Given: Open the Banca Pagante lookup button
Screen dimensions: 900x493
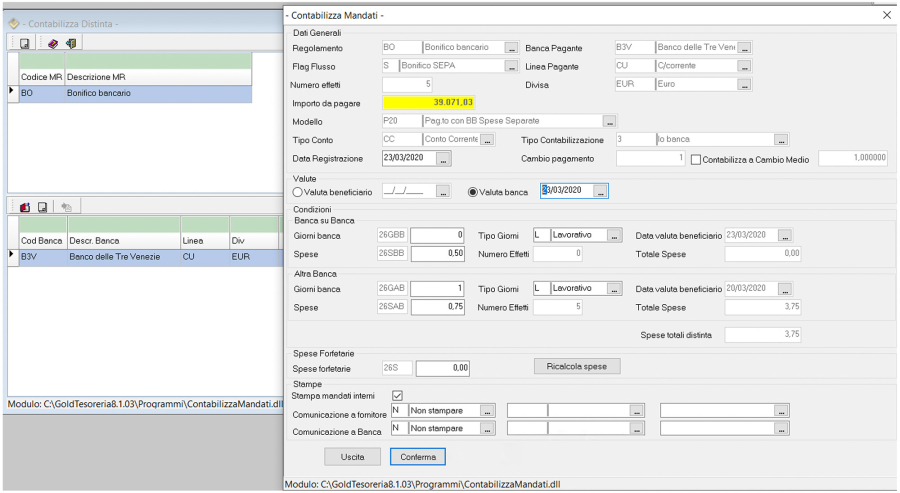Looking at the screenshot, I should [744, 48].
